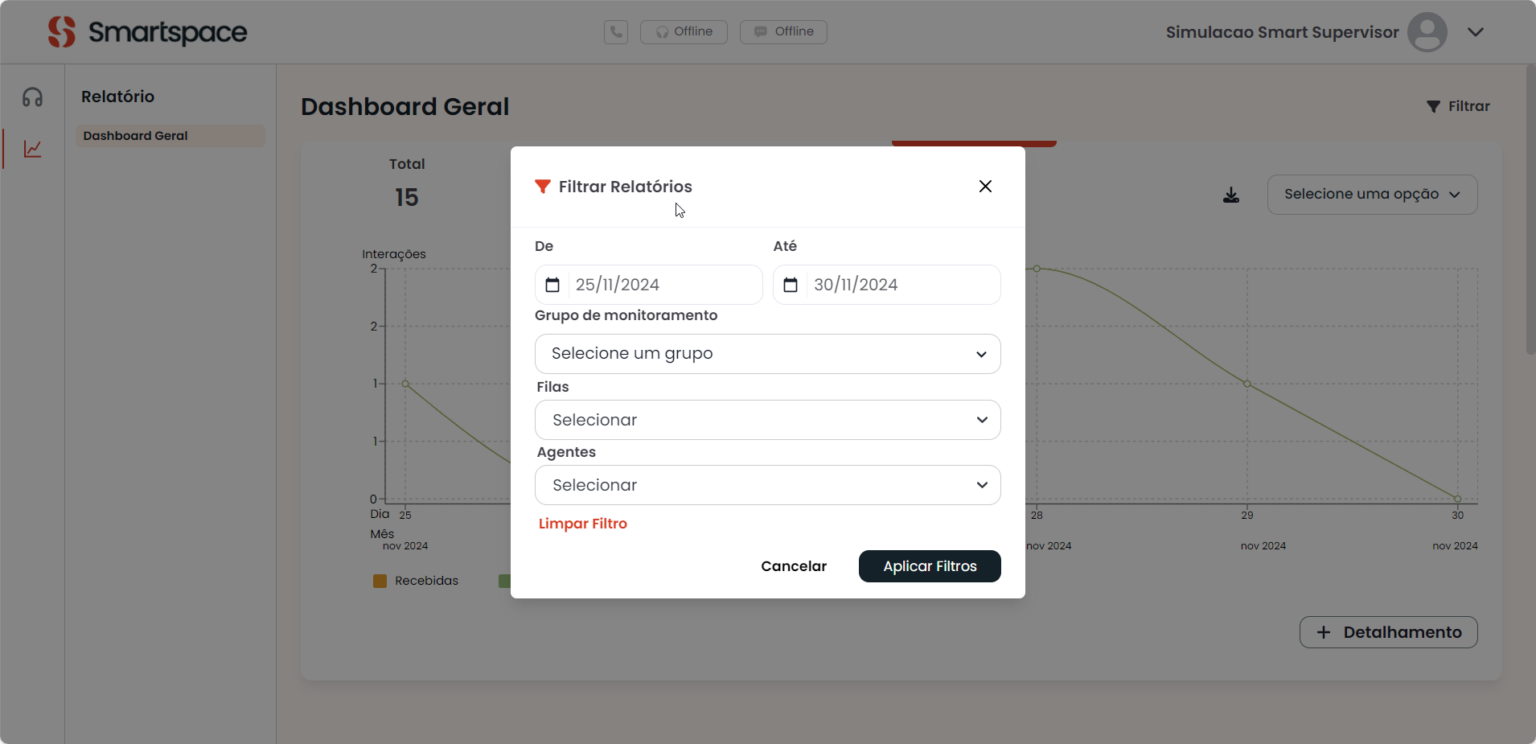Click the Recebidas legend marker
Screen dimensions: 1536x744
pos(379,580)
